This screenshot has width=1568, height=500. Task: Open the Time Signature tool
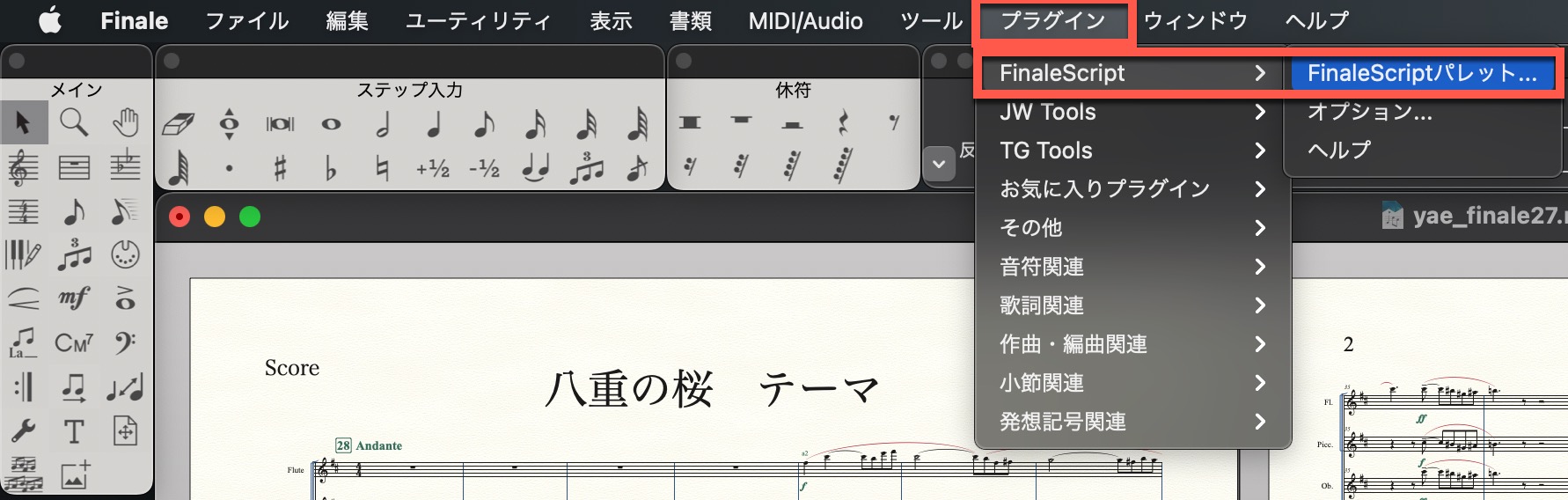[24, 211]
